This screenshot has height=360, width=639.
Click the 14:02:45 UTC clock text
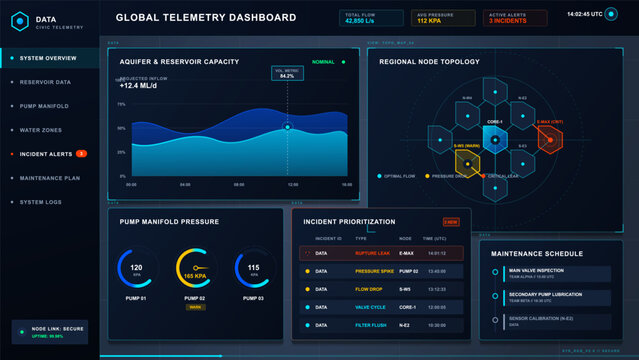pyautogui.click(x=584, y=14)
